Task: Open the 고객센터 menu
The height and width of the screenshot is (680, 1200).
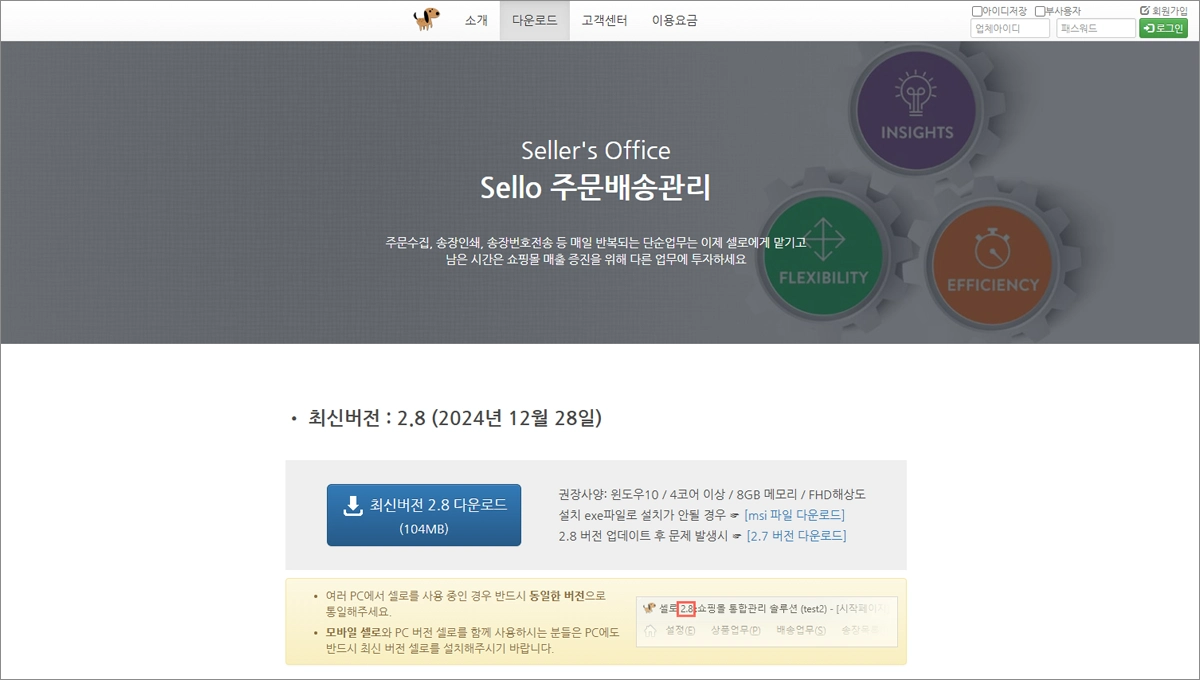Action: [x=604, y=20]
